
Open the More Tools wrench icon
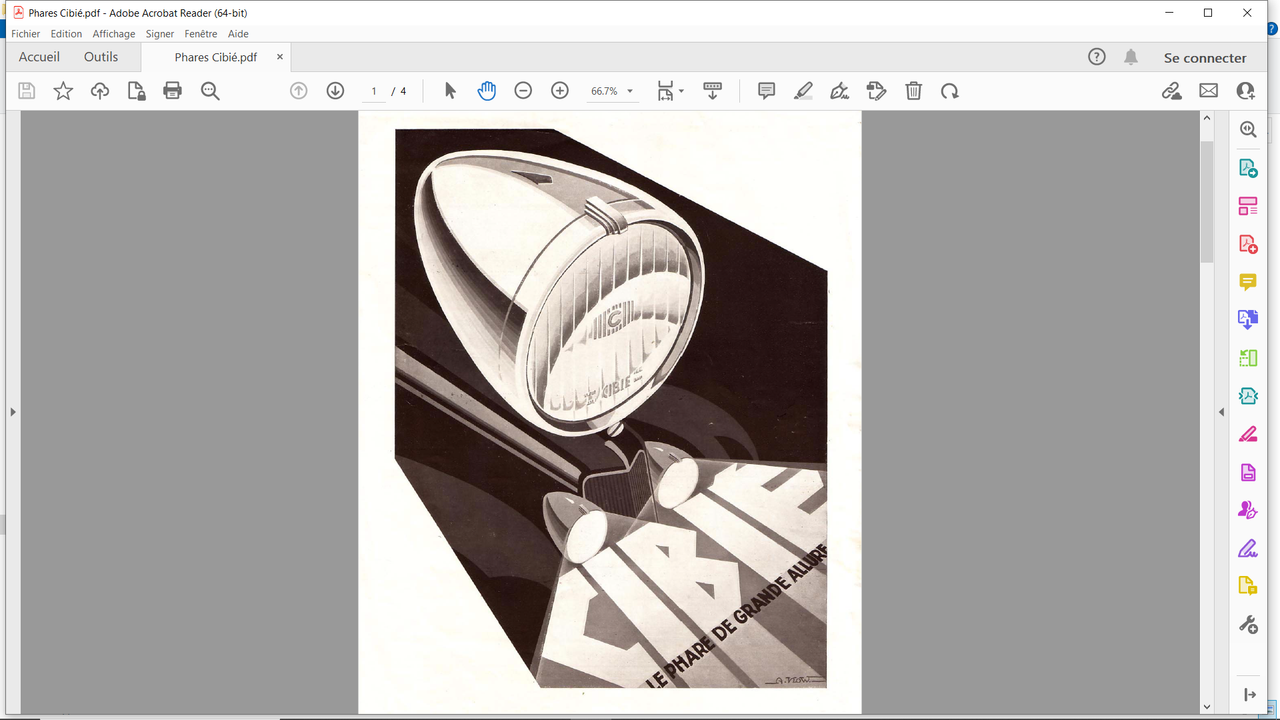[1248, 625]
